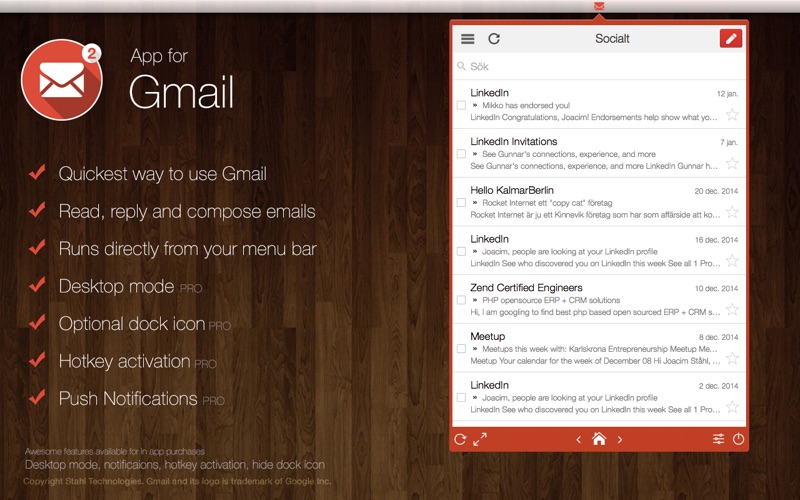Refresh inbox using the top reload icon
This screenshot has height=500, width=800.
tap(494, 39)
